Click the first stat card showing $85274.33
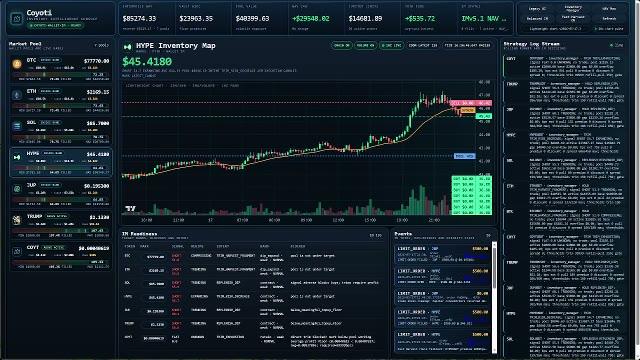This screenshot has height=360, width=640. (x=147, y=18)
